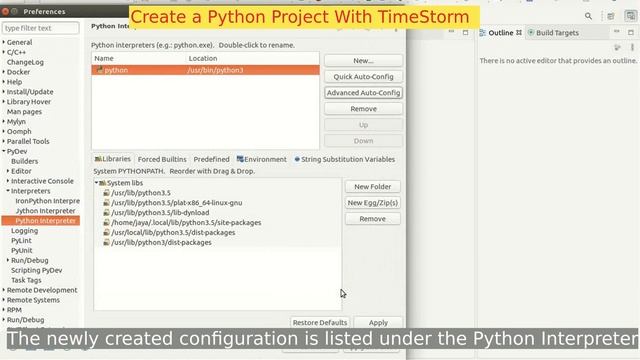Collapse System libs in PYTHONPATH tree
Viewport: 640px width, 360px height.
96,183
